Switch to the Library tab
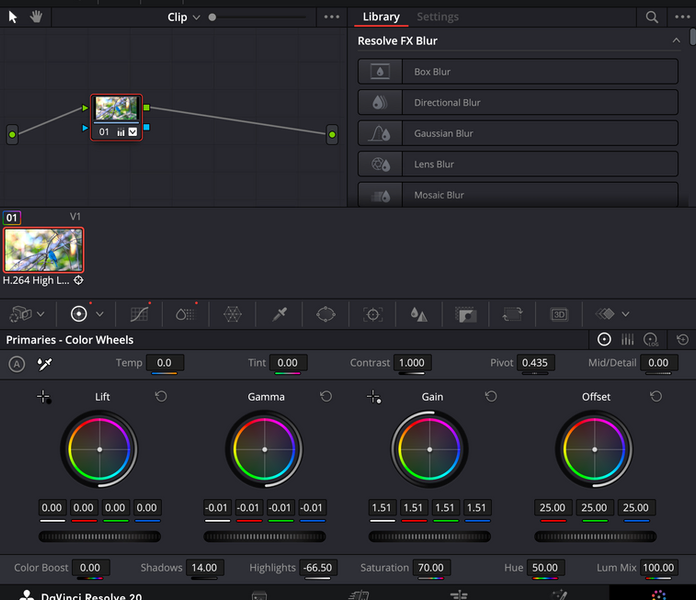Screen dimensions: 696x600 (381, 17)
